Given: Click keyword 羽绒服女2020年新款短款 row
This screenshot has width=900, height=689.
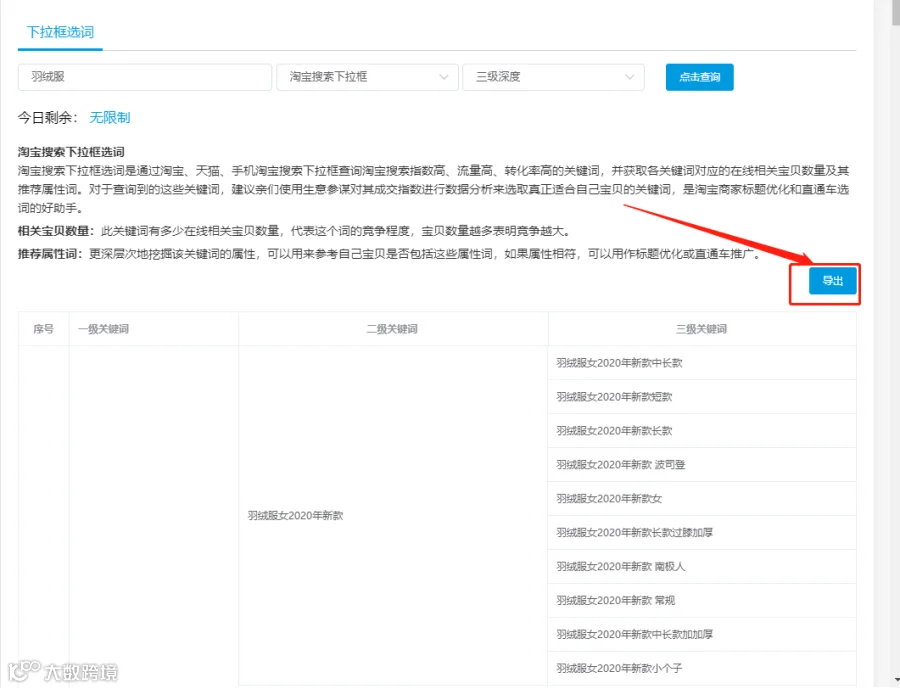Looking at the screenshot, I should [x=702, y=397].
